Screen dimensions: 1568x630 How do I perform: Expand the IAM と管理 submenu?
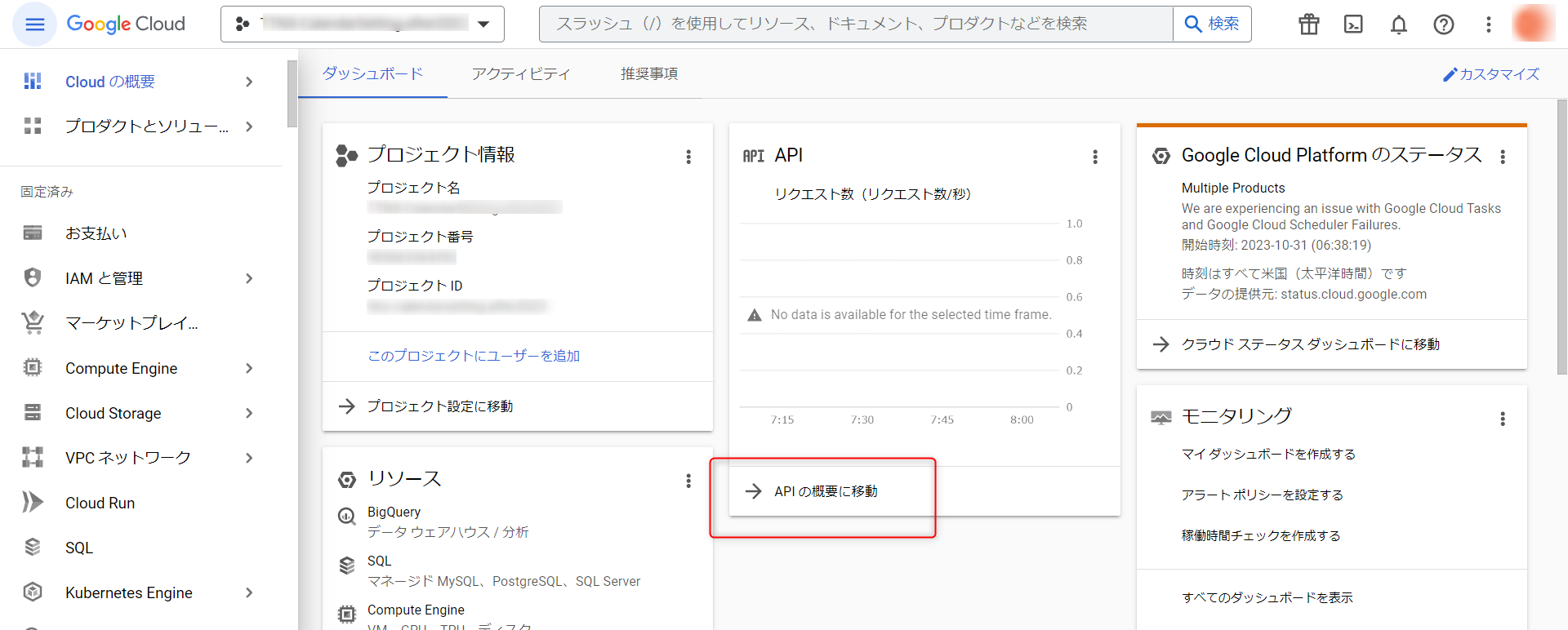tap(249, 278)
